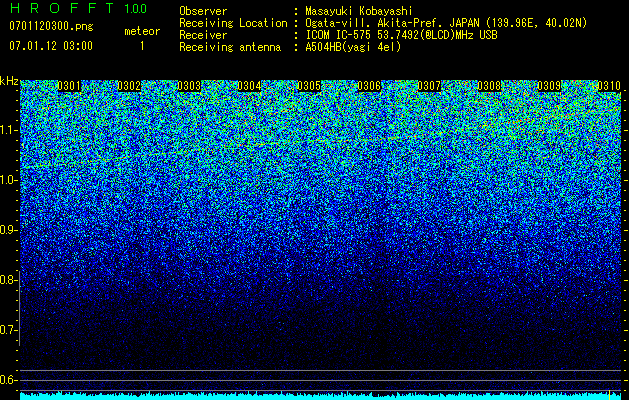
Task: Select the 0701120300.png file name
Action: pyautogui.click(x=51, y=27)
